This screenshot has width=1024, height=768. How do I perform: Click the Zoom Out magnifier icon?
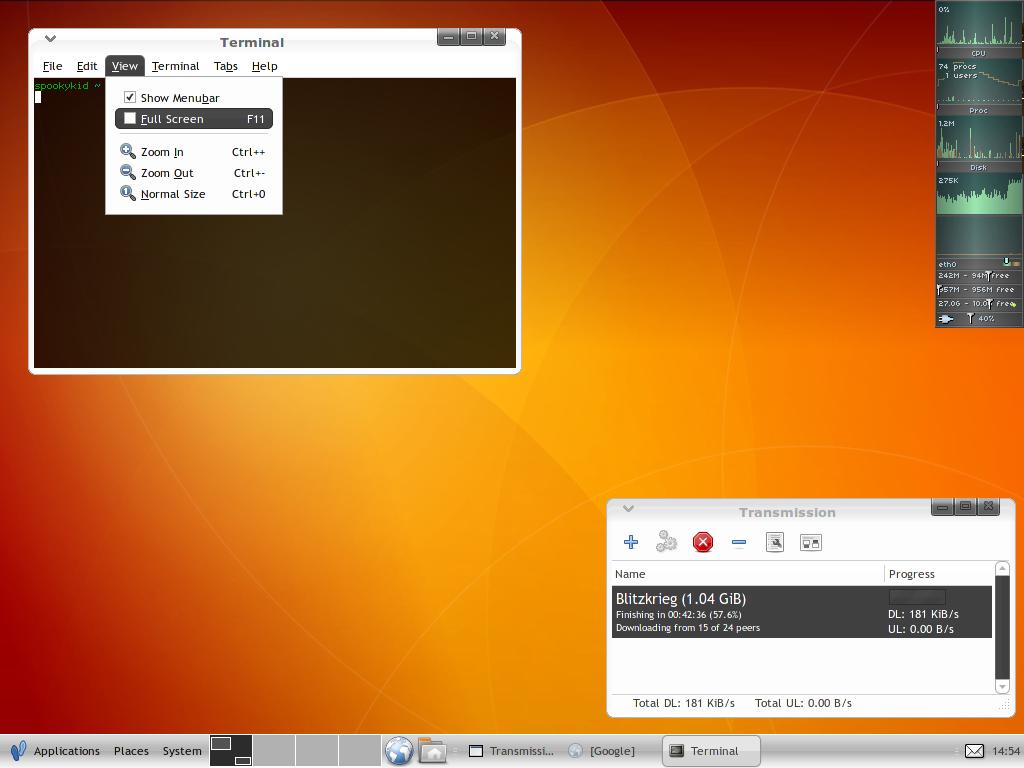point(128,172)
